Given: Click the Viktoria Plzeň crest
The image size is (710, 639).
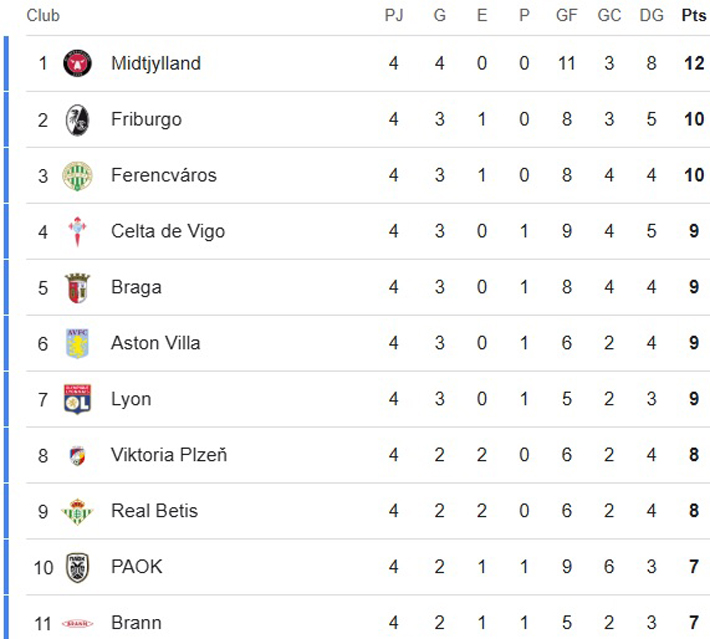Looking at the screenshot, I should coord(77,456).
